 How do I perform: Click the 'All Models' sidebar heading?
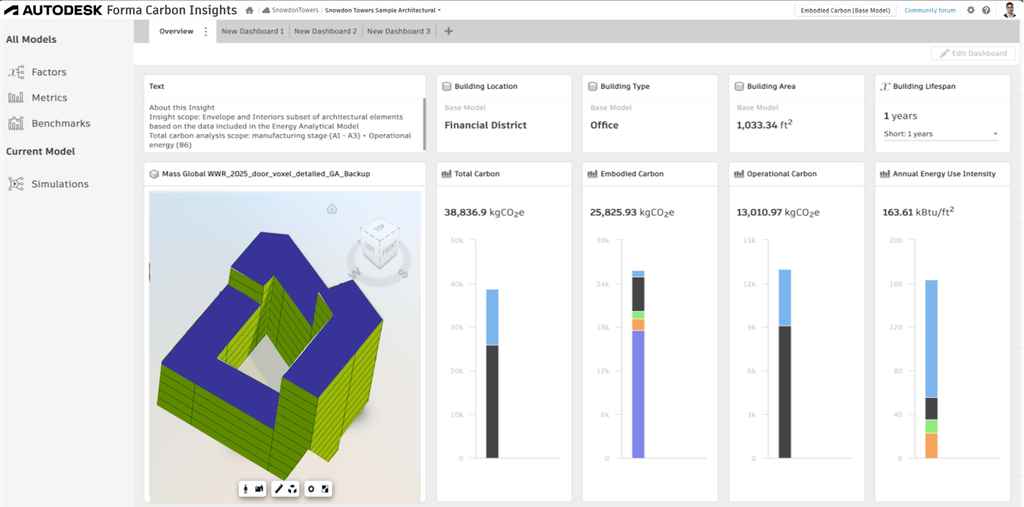(31, 39)
